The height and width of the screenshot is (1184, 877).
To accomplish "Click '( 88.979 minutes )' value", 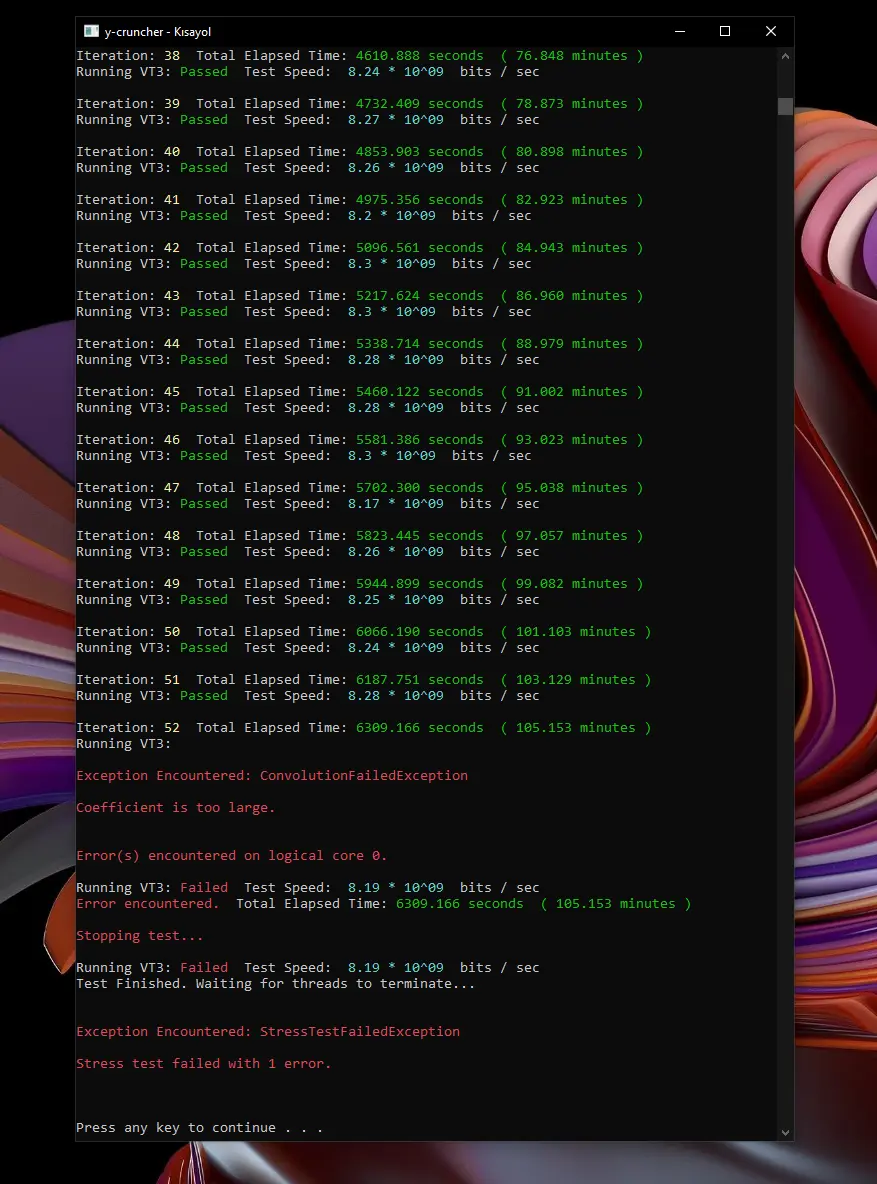I will [x=572, y=344].
